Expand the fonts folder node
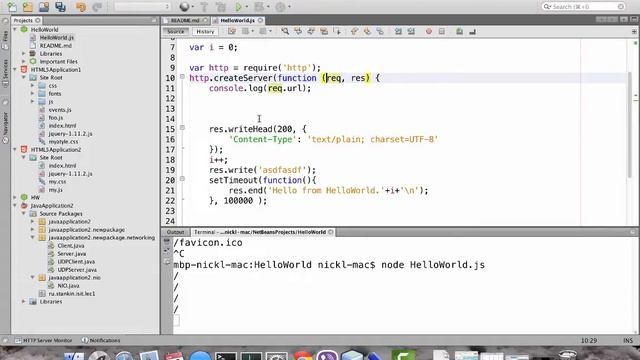 click(x=33, y=93)
